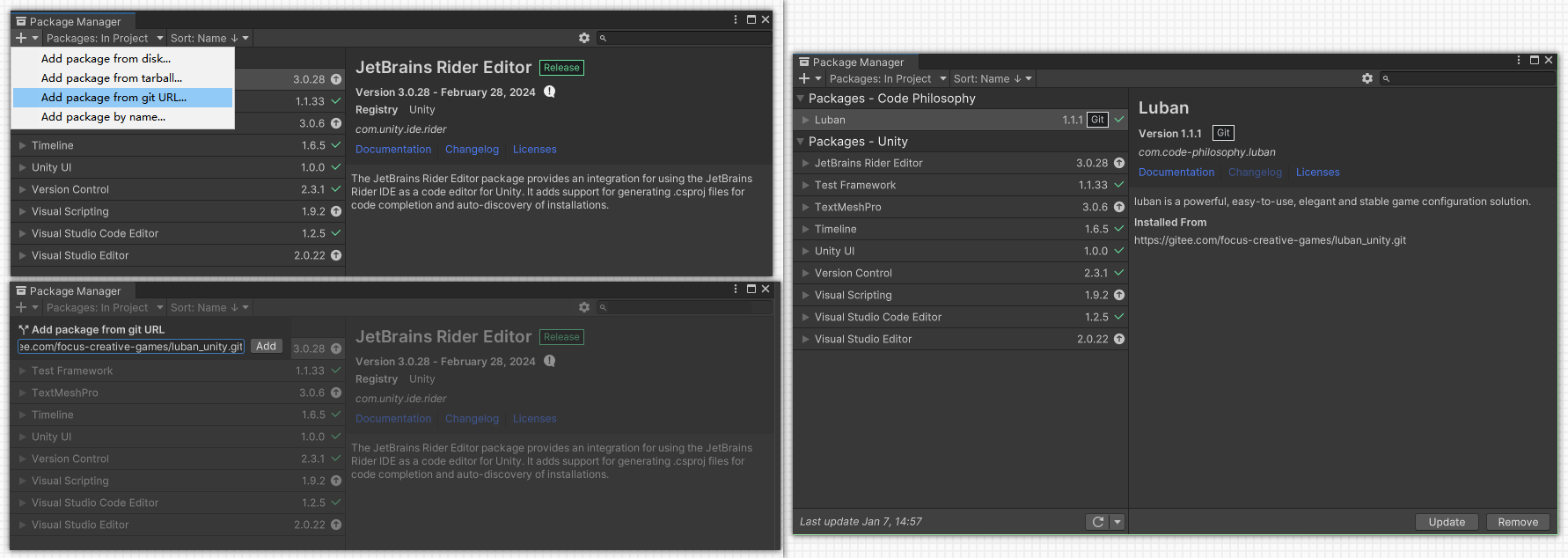Choose 'Add package from tarball...' menu entry
The height and width of the screenshot is (558, 1568).
pyautogui.click(x=123, y=78)
